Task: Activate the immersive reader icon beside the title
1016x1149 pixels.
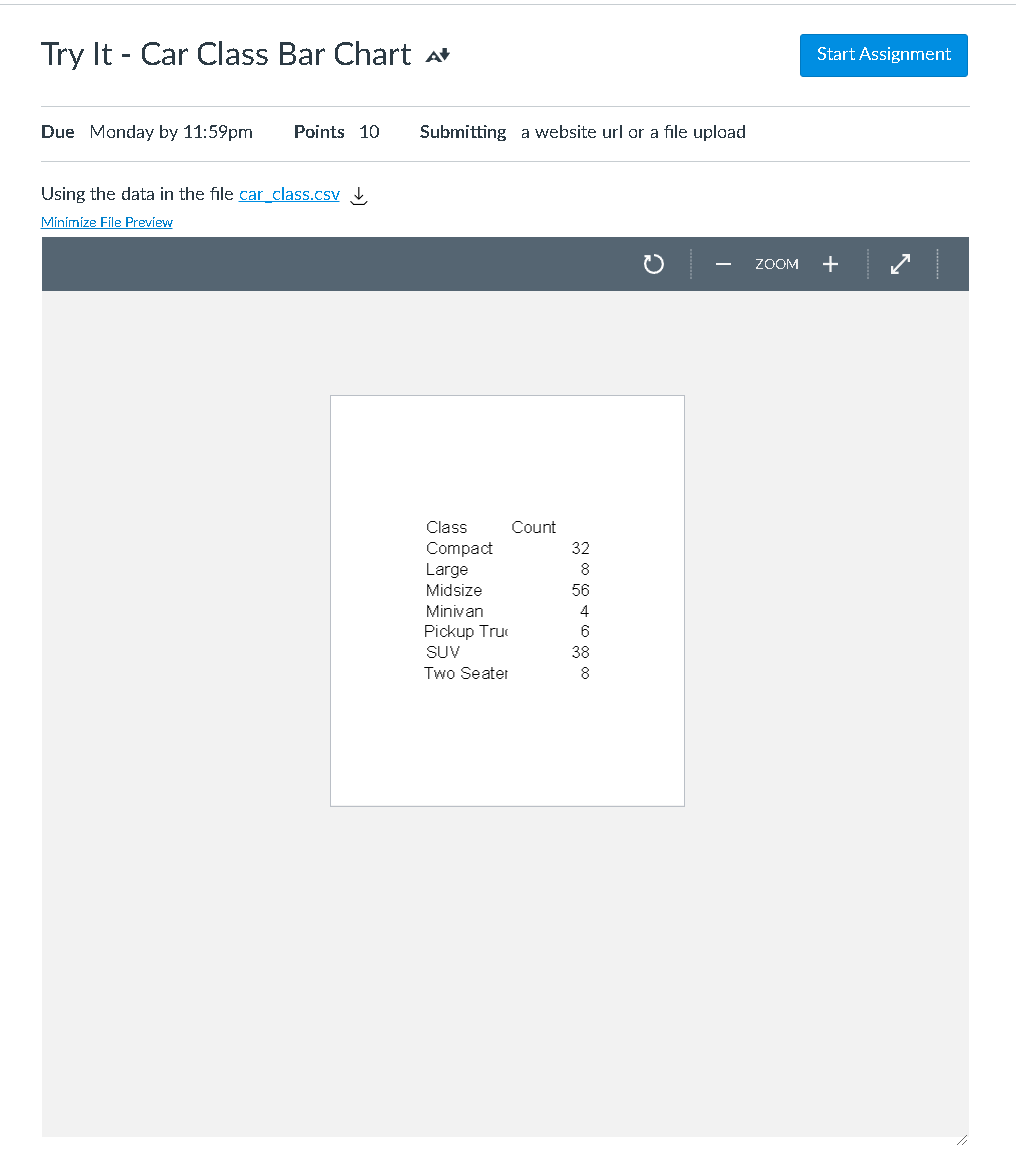Action: pos(435,55)
